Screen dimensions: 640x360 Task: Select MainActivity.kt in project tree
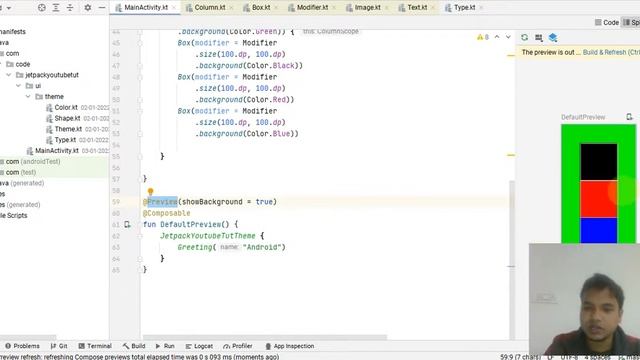point(57,151)
